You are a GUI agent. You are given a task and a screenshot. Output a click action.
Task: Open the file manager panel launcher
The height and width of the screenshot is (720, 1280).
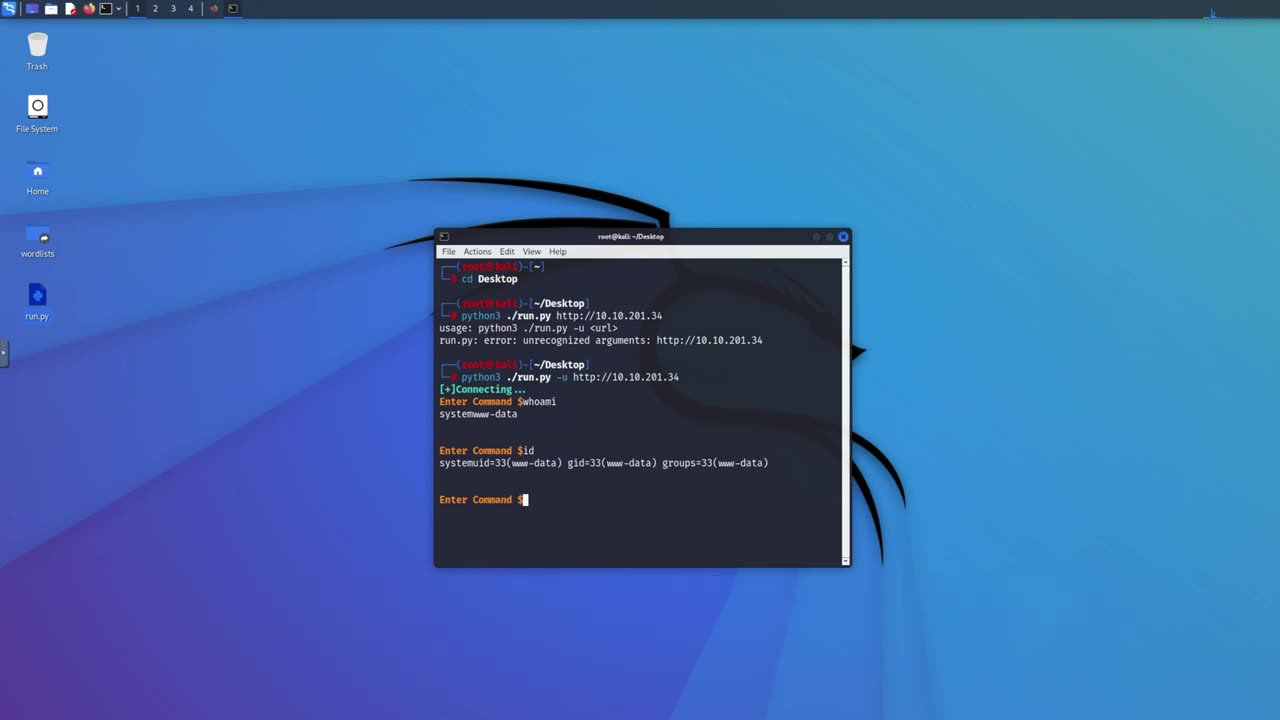(51, 9)
